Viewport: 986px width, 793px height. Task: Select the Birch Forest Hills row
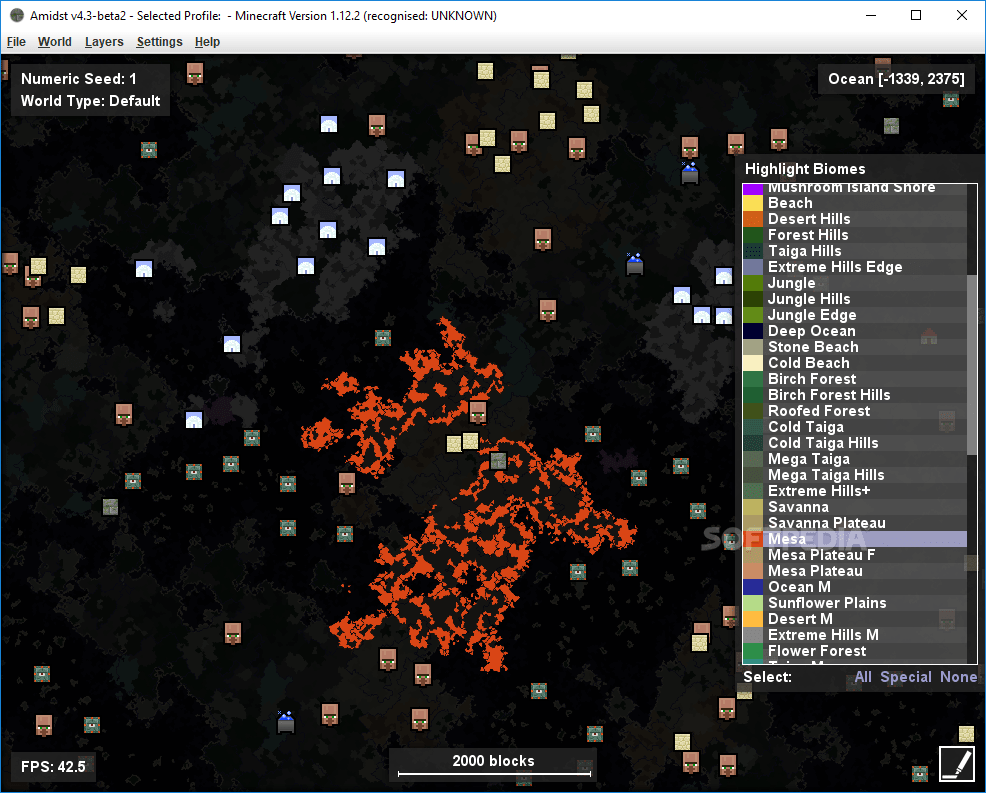click(x=855, y=395)
